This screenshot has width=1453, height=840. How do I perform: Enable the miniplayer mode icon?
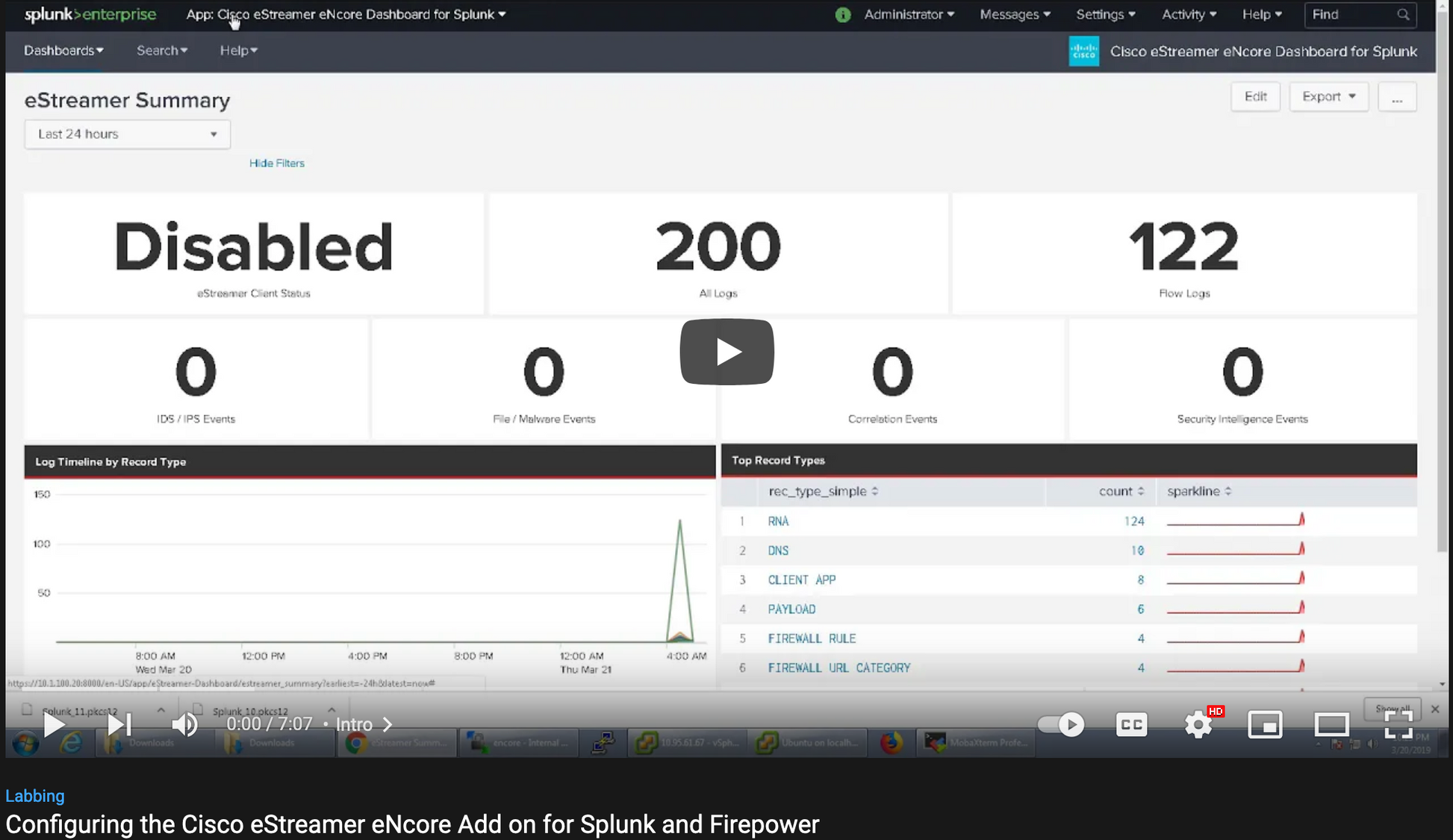pos(1265,724)
